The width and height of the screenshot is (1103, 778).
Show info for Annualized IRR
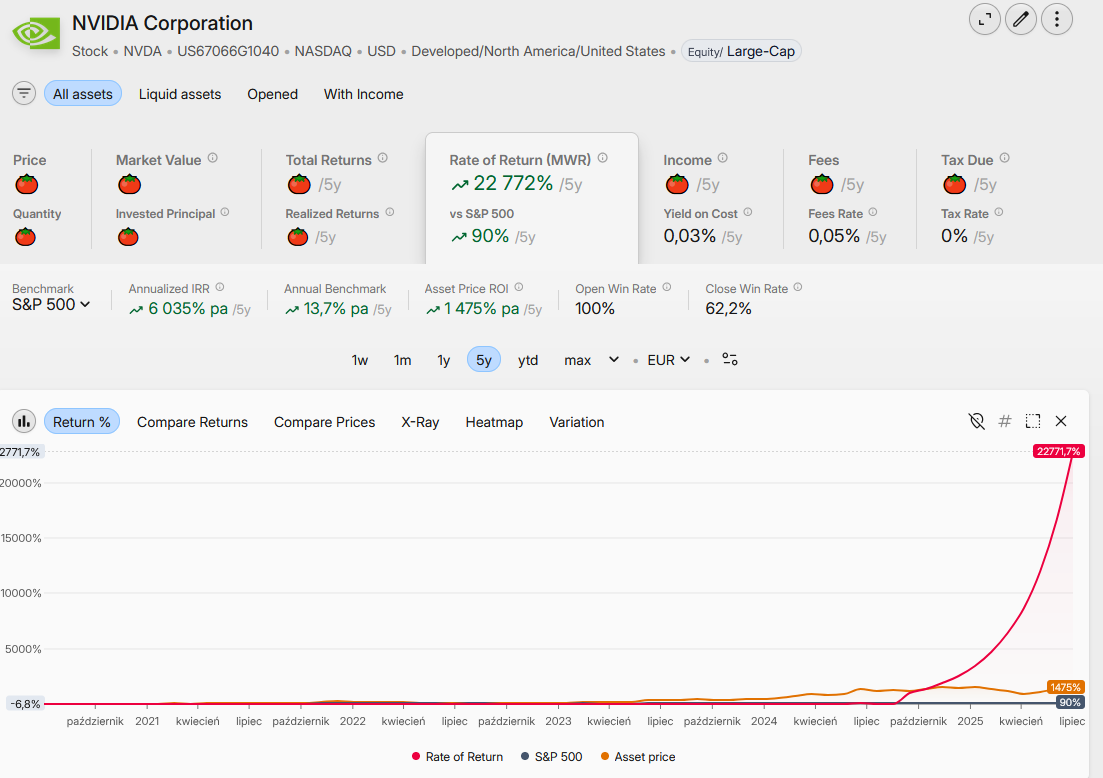click(219, 287)
